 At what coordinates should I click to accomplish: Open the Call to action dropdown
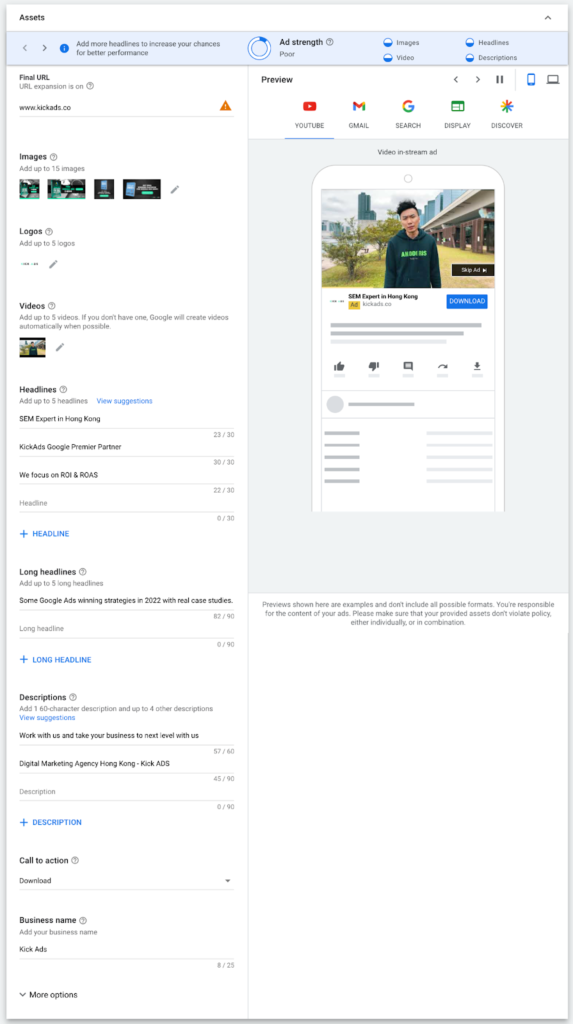tap(126, 880)
